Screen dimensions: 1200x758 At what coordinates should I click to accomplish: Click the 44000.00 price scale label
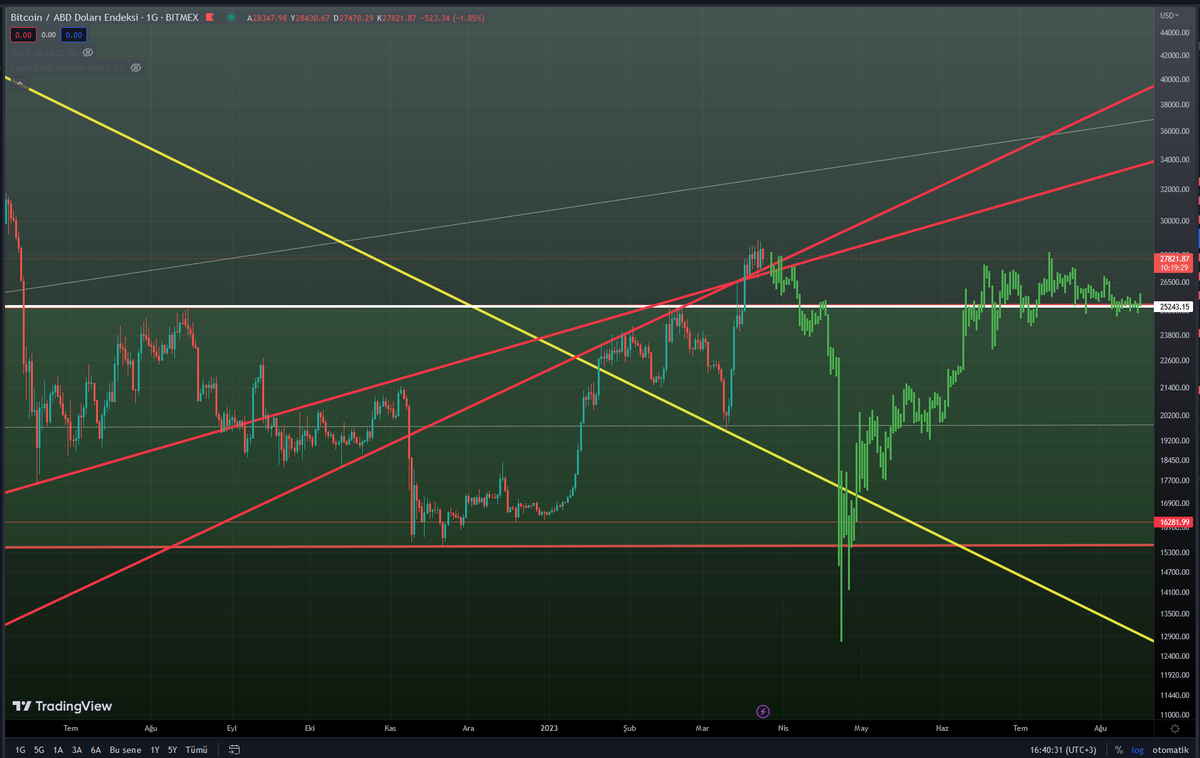(1174, 33)
